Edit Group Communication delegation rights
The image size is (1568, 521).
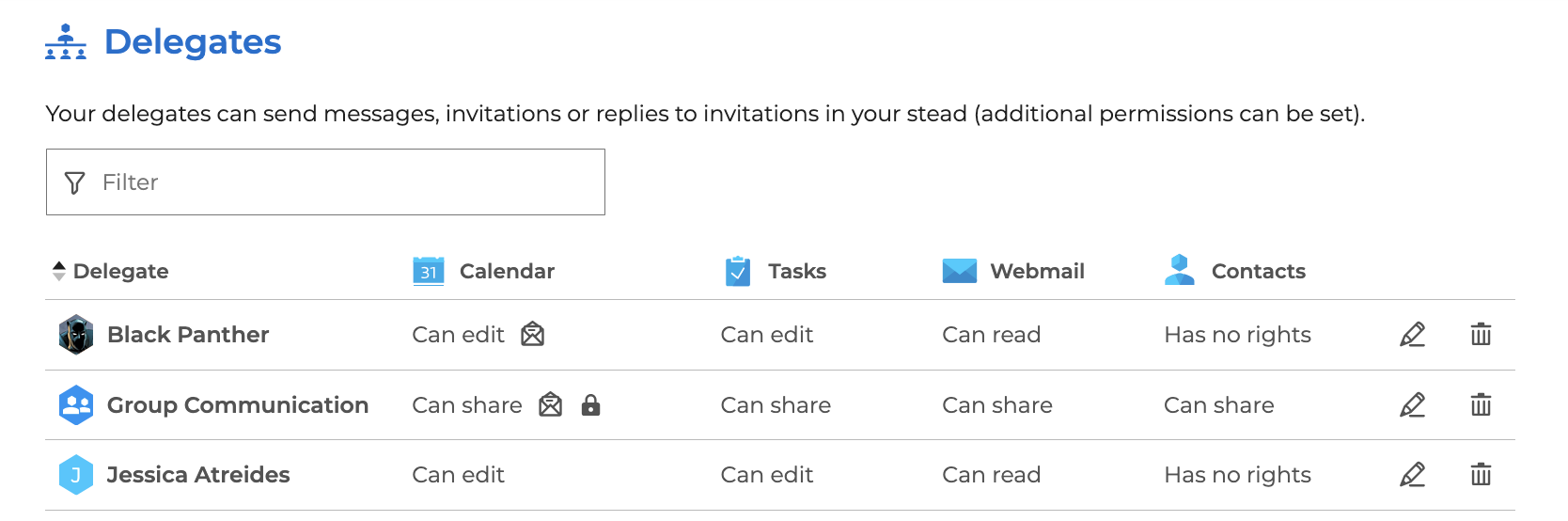(1412, 405)
